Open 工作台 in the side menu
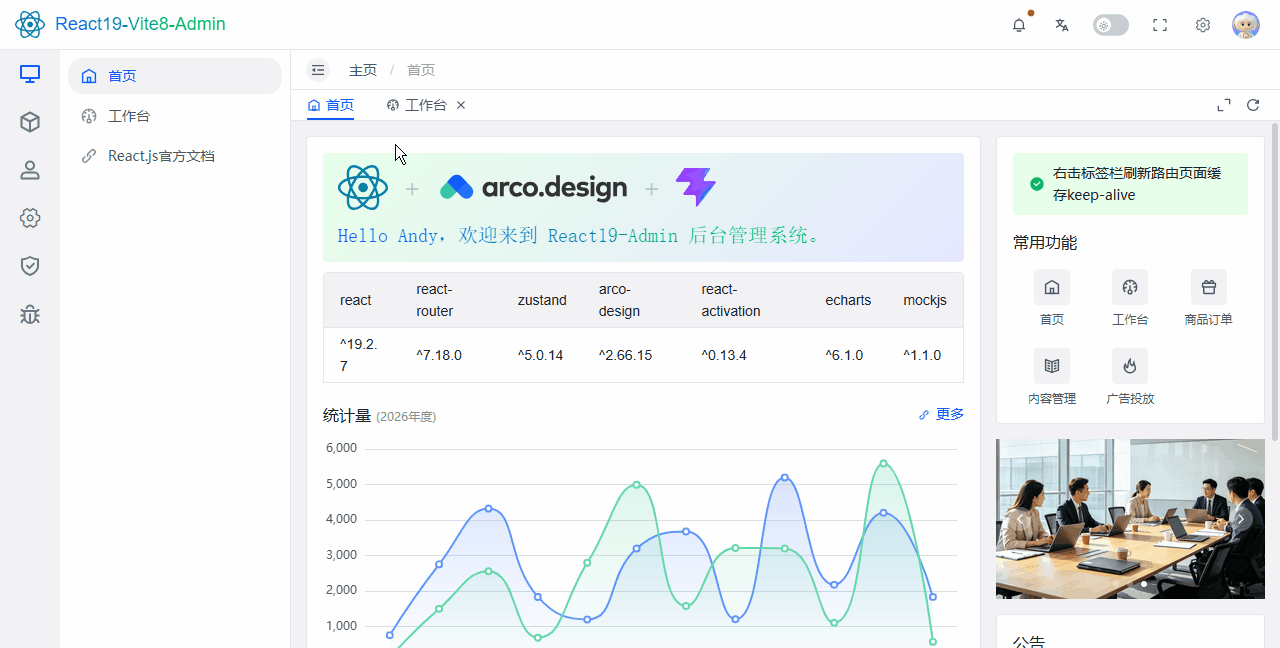This screenshot has height=648, width=1280. tap(175, 116)
